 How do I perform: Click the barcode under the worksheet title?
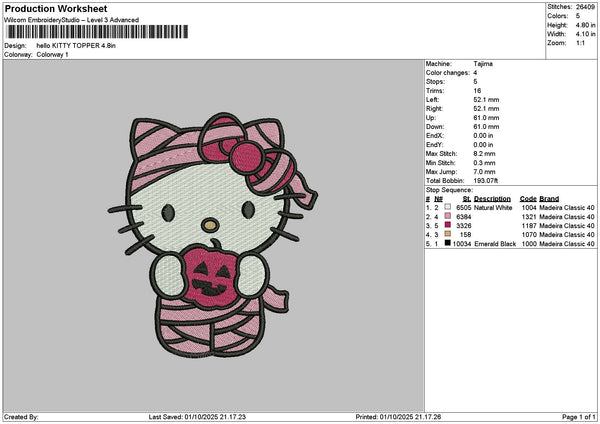tap(97, 32)
